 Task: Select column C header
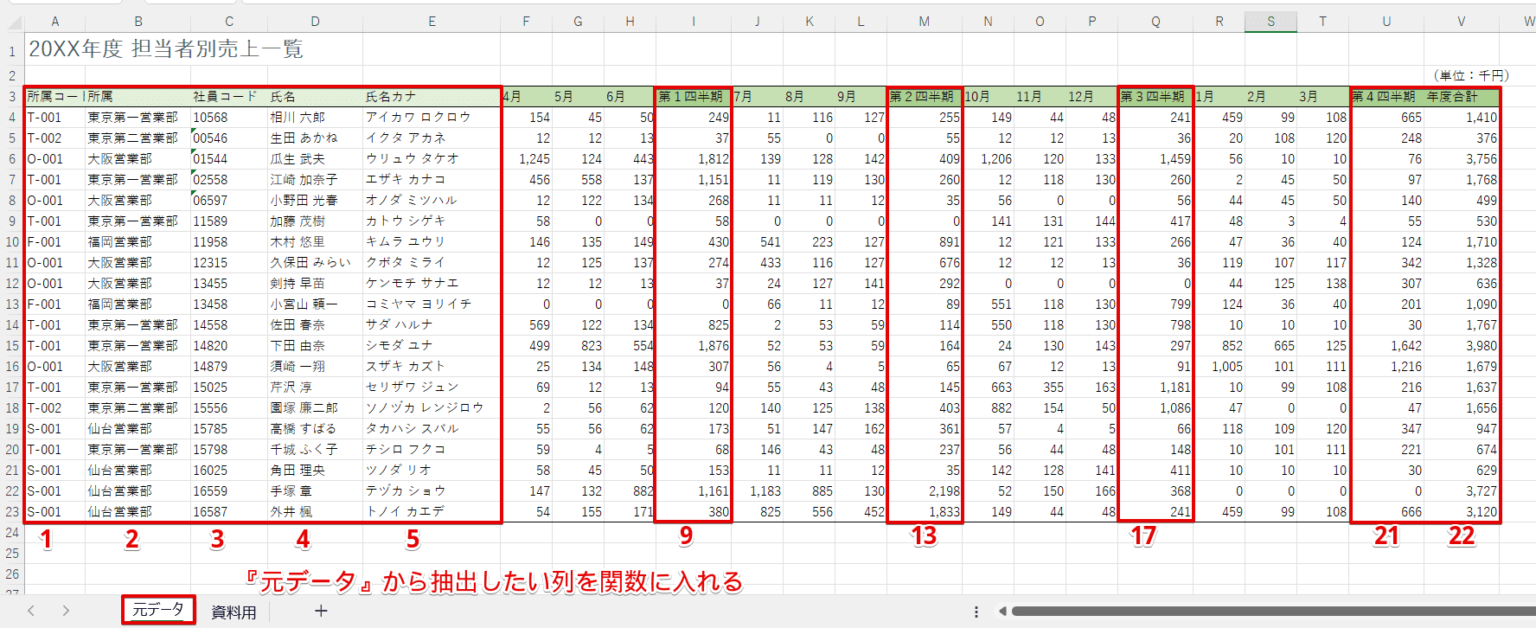pyautogui.click(x=229, y=21)
